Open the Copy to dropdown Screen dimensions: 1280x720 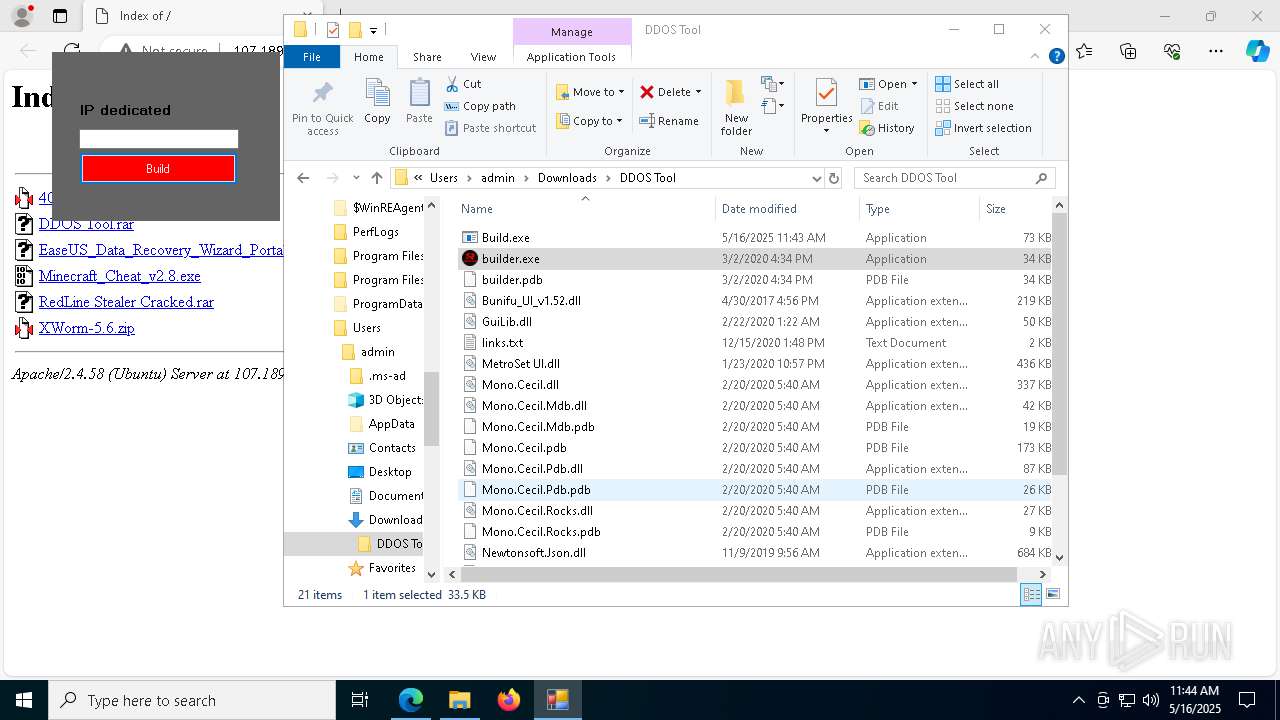[589, 121]
